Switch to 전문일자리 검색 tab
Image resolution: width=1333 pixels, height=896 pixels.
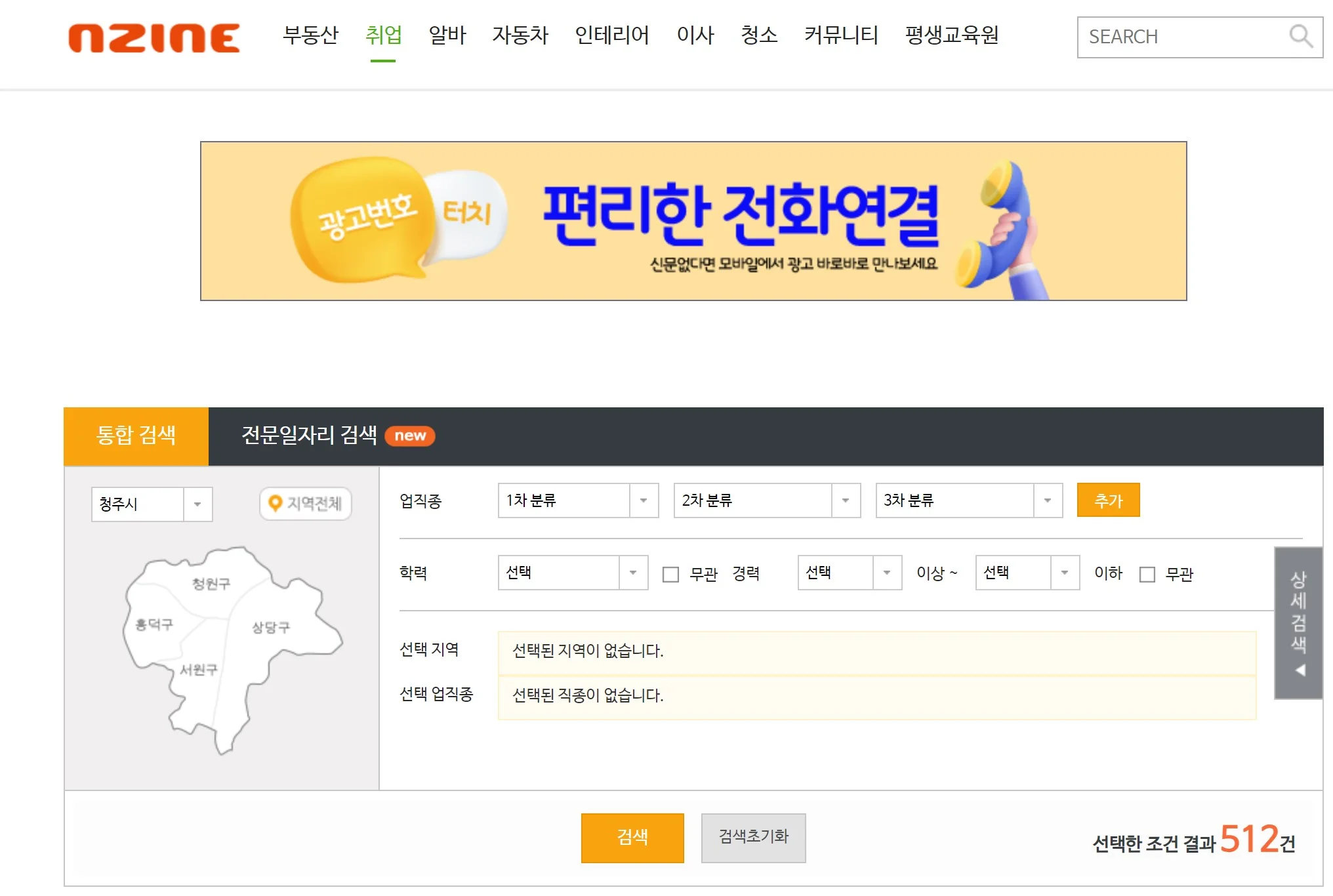[x=309, y=436]
